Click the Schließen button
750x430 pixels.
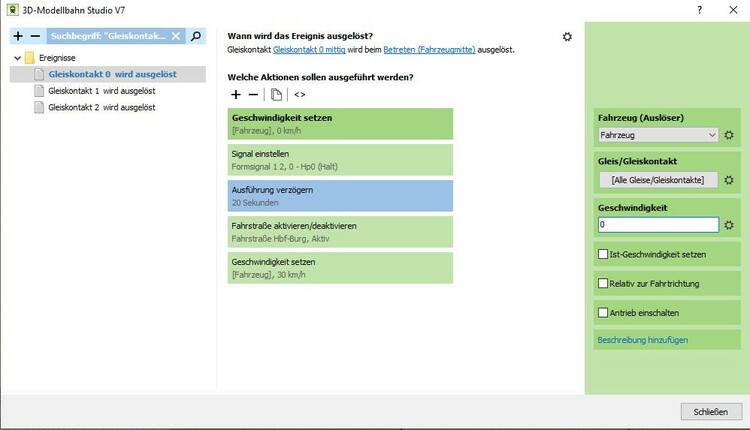711,412
